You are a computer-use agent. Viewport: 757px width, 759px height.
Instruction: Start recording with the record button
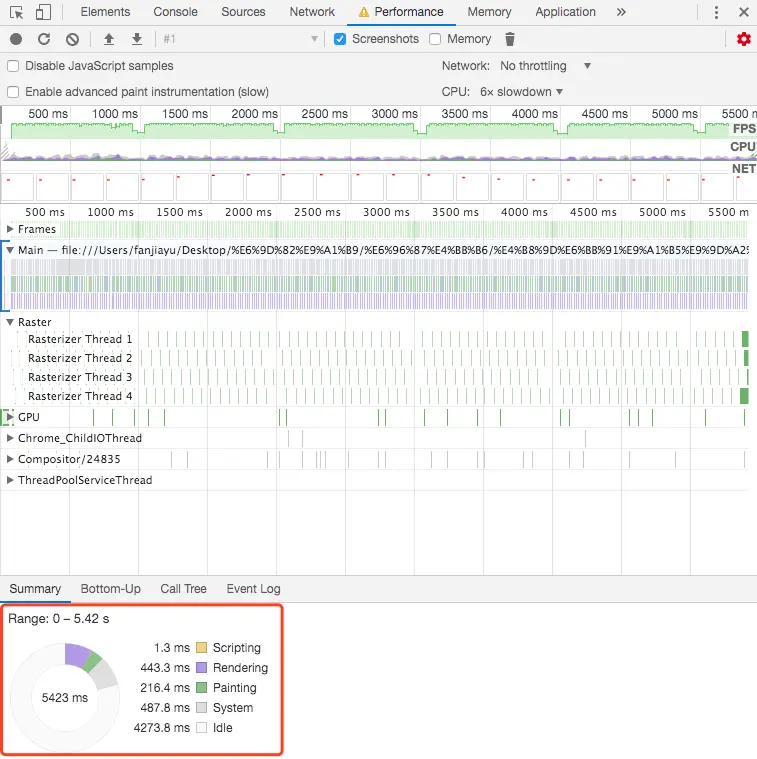click(16, 39)
